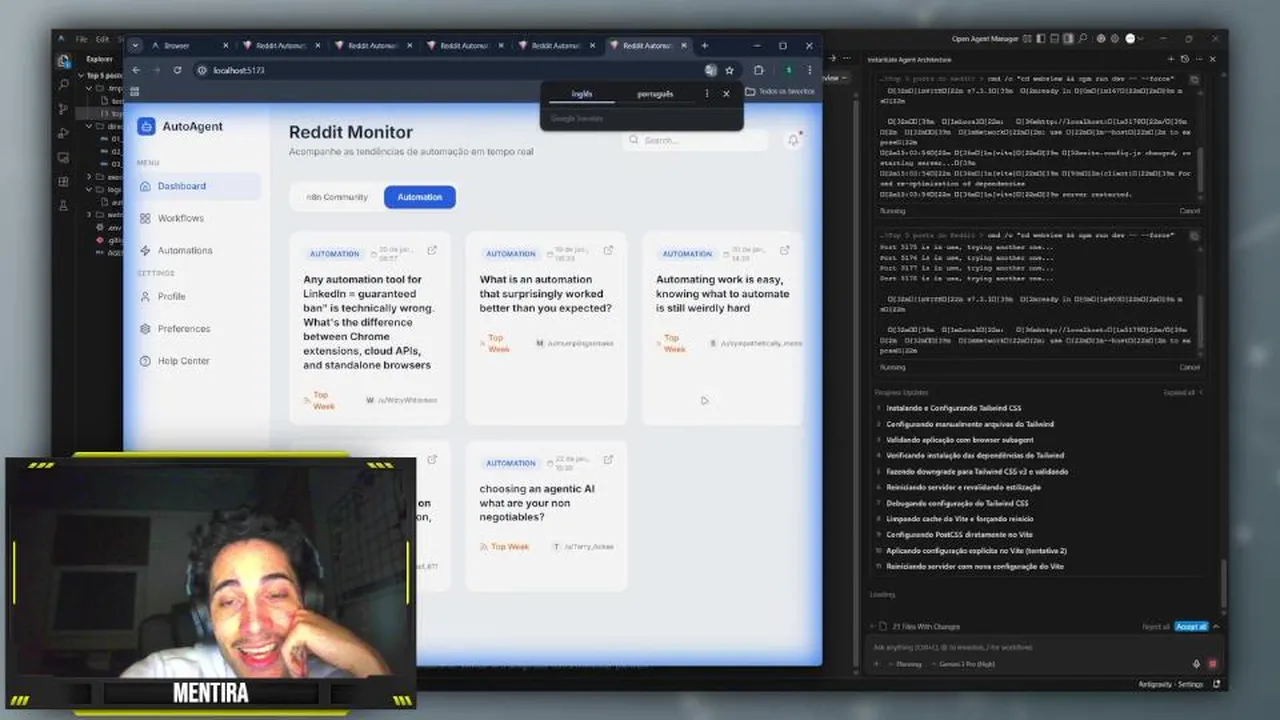Choose português in translate popup
This screenshot has height=720, width=1280.
[655, 94]
